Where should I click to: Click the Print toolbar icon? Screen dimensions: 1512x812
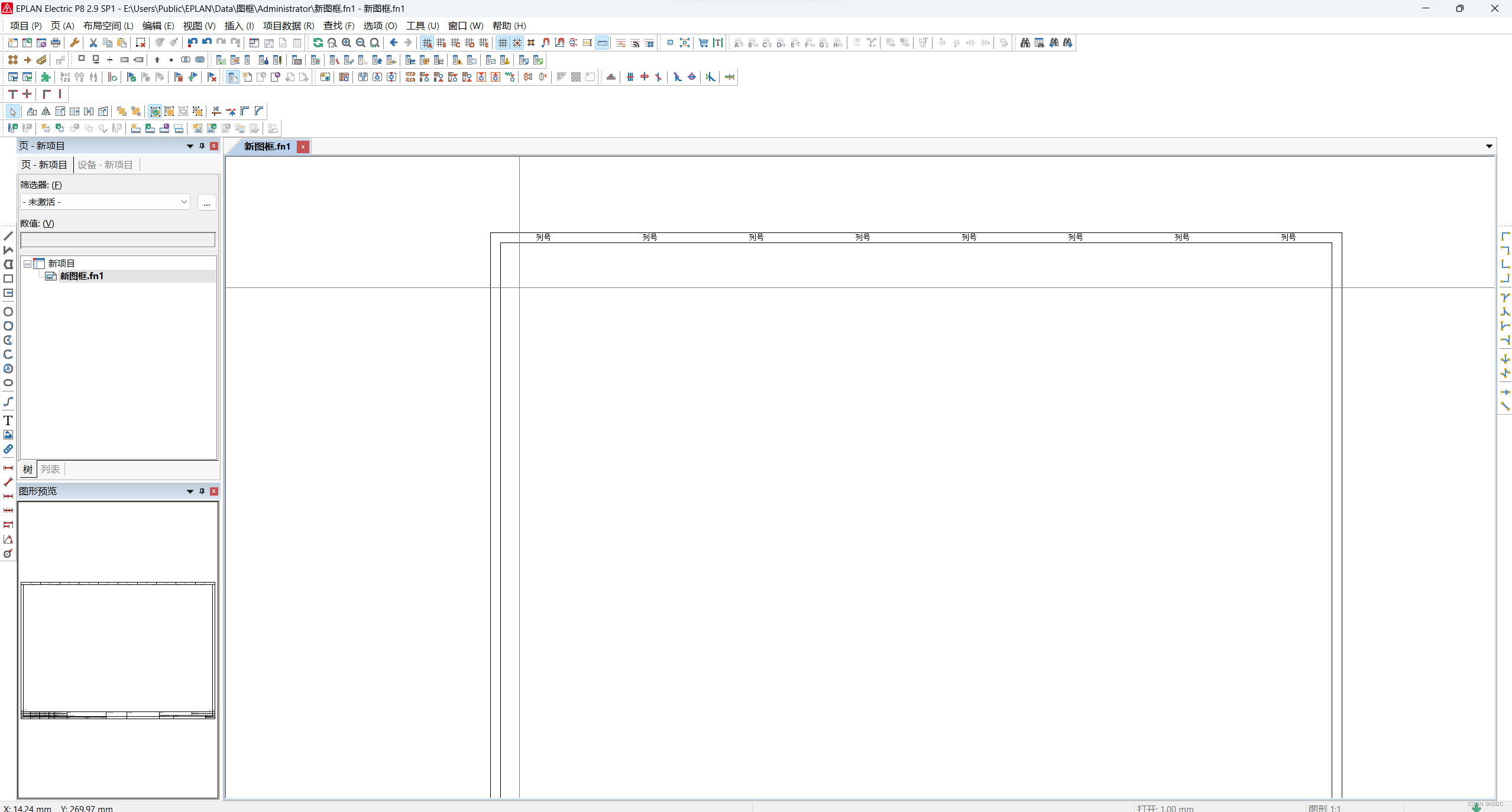tap(56, 43)
